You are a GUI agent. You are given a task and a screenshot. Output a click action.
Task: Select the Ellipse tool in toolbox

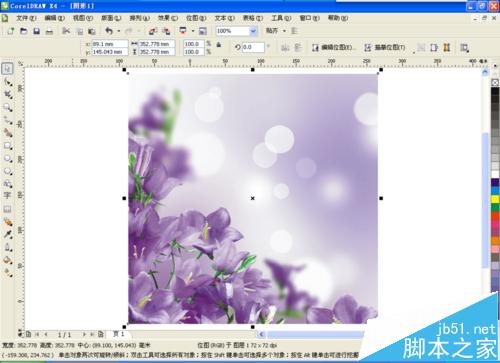[7, 159]
